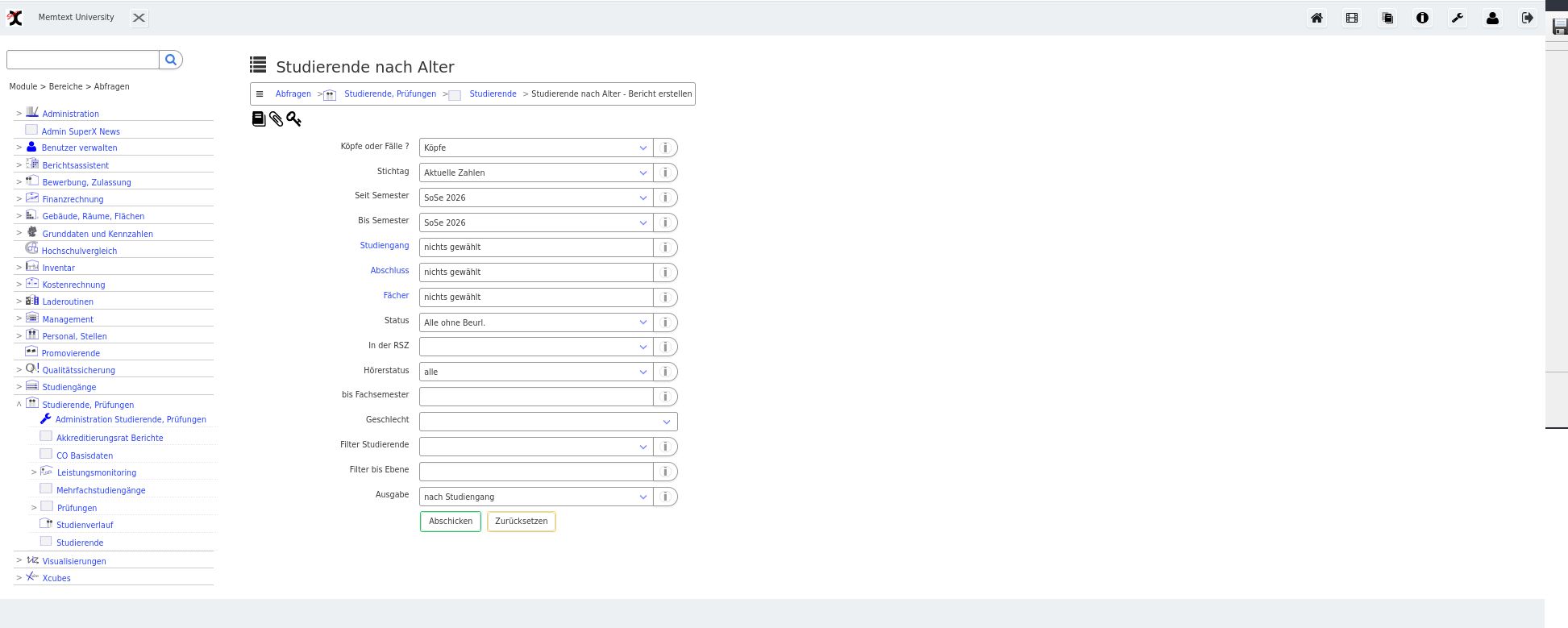Click the search magnifier button
1568x628 pixels.
click(x=171, y=60)
